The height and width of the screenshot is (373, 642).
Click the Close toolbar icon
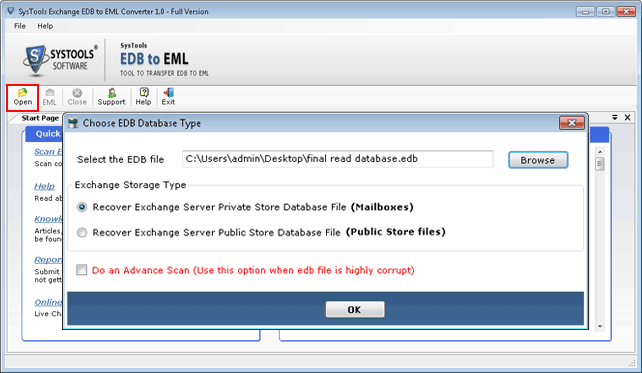click(x=77, y=97)
